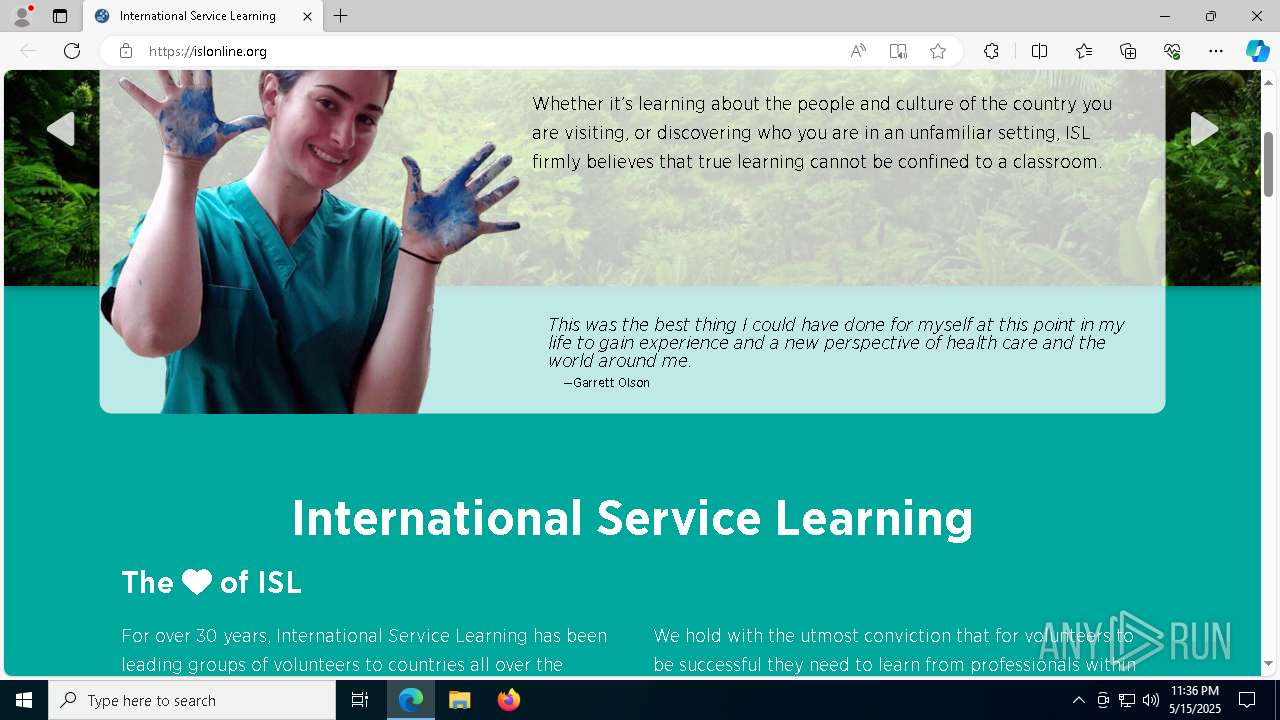Launch File Explorer from the taskbar

click(460, 700)
